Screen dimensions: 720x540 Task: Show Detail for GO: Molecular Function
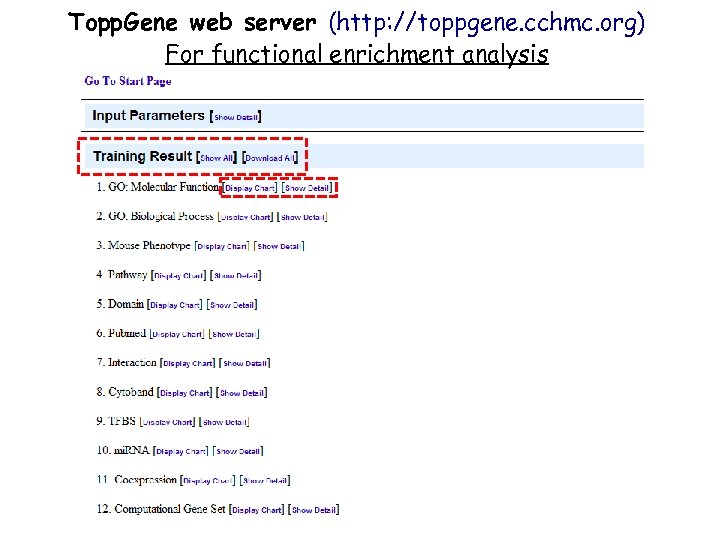click(x=307, y=188)
